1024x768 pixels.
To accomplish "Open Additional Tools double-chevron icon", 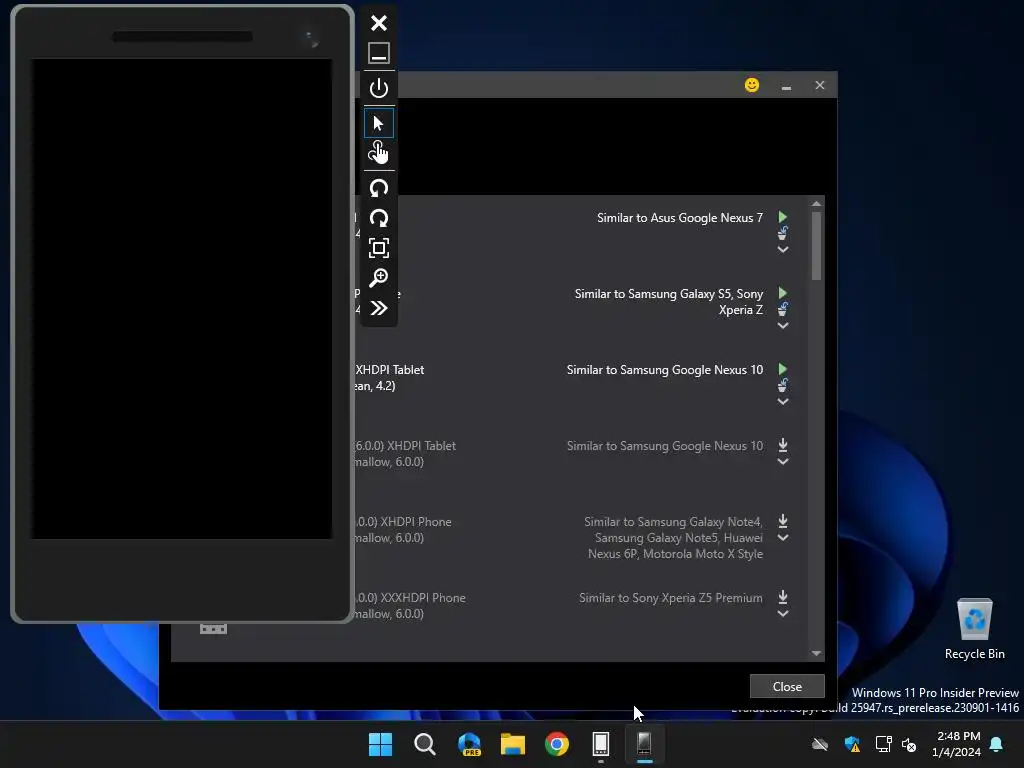I will coord(379,308).
